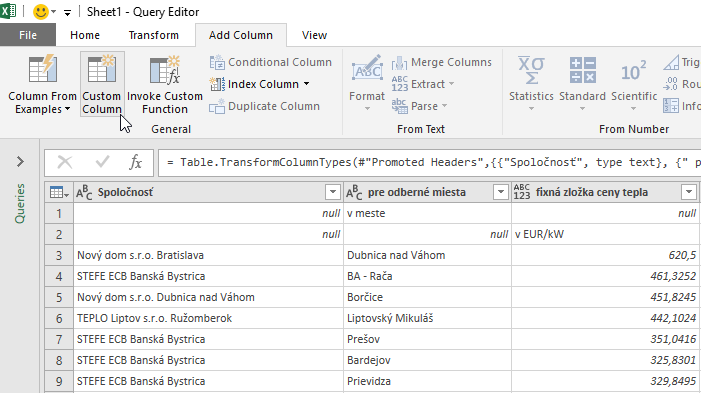This screenshot has height=393, width=701.
Task: Open the Rounding menu
Action: [681, 84]
